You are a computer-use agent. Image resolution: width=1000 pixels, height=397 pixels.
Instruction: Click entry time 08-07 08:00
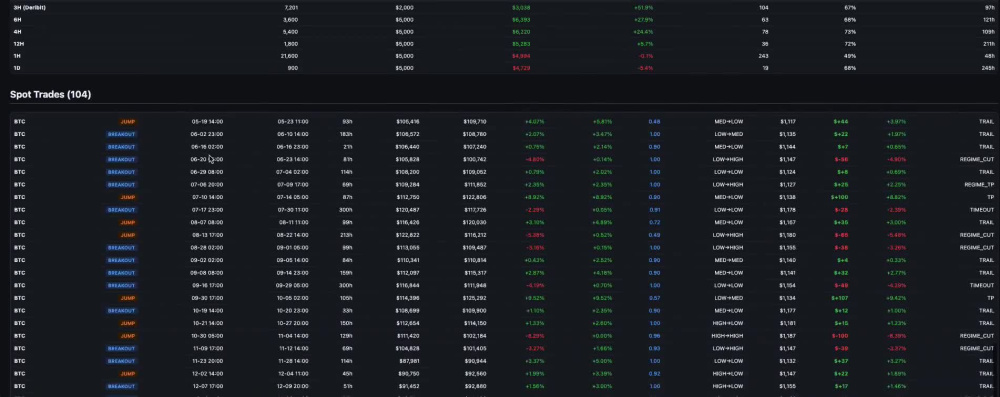click(x=207, y=223)
